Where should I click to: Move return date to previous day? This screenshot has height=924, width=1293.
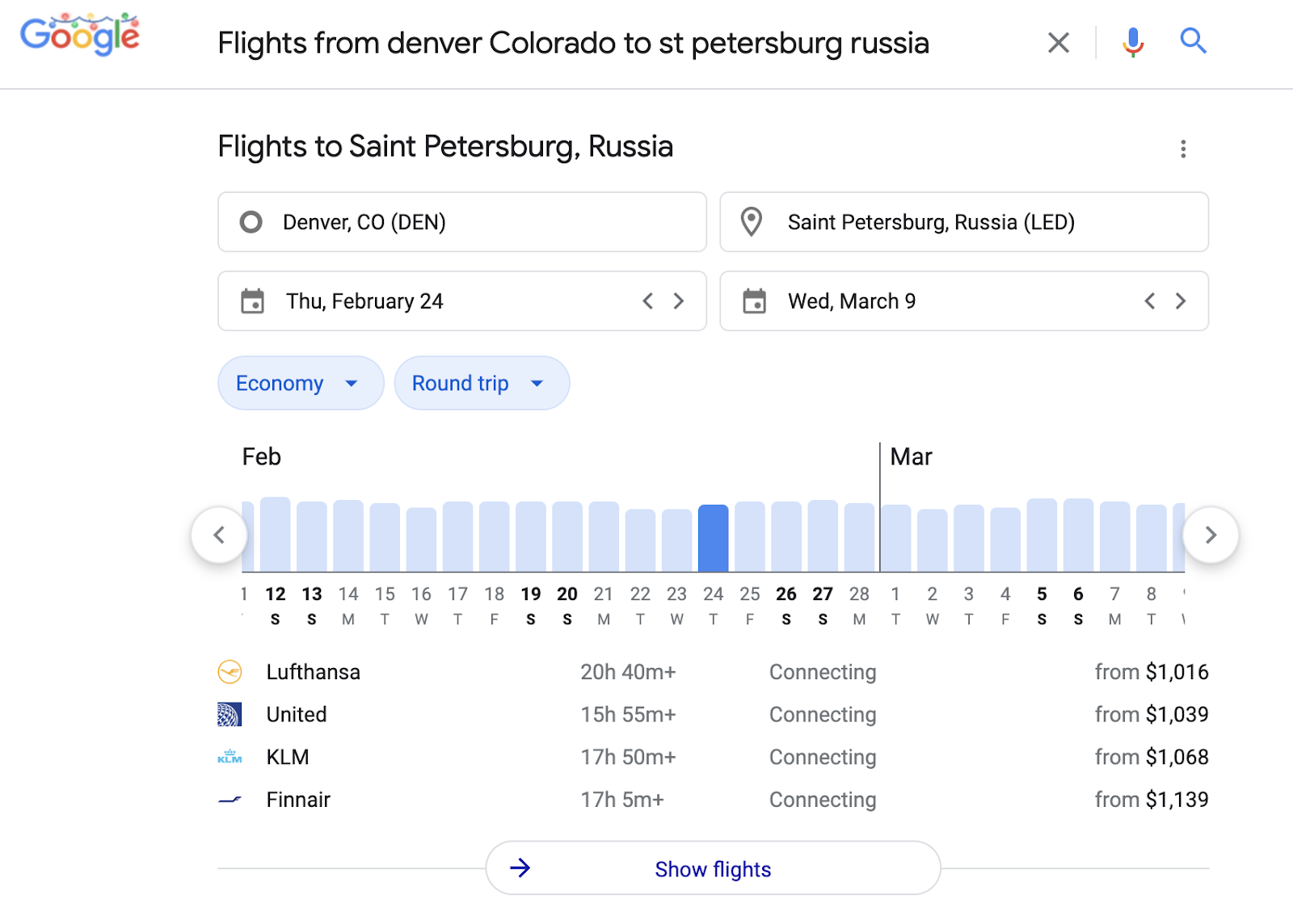click(x=1149, y=301)
